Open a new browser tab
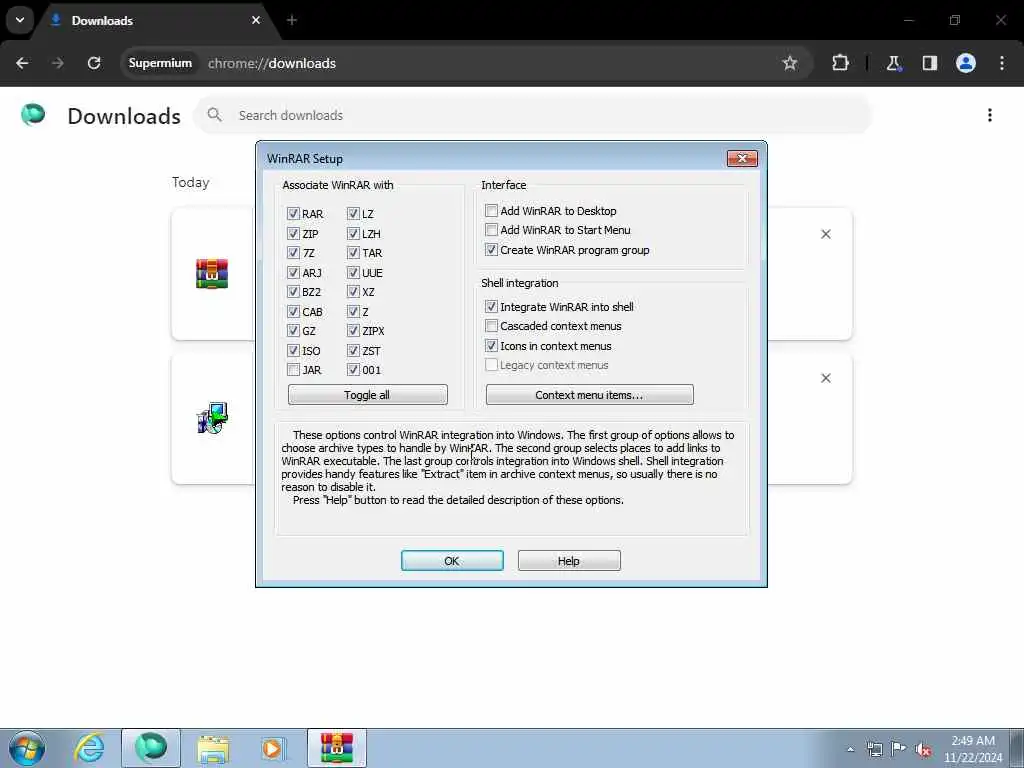Viewport: 1024px width, 768px height. coord(292,20)
